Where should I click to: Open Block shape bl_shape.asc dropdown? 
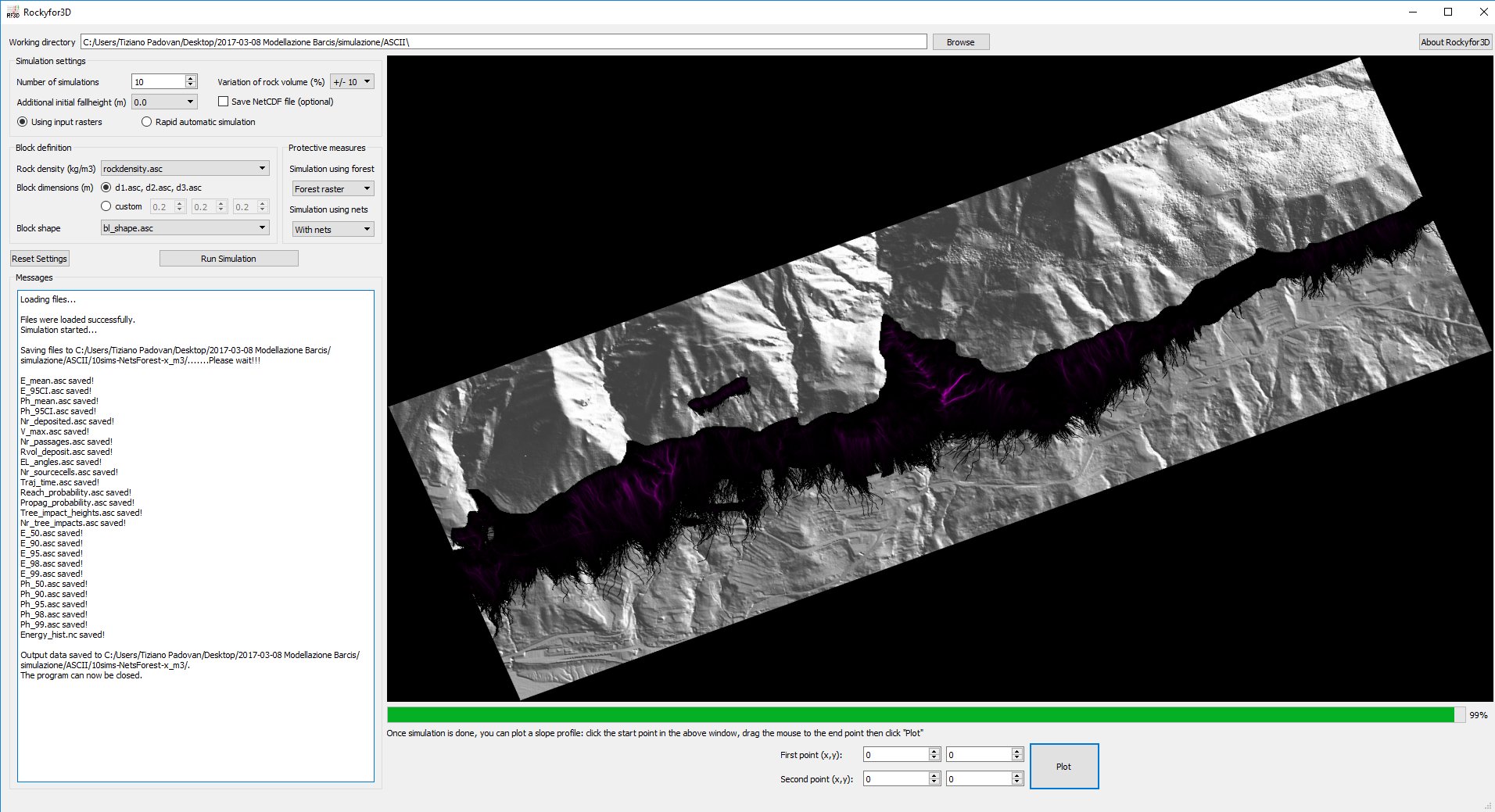pos(185,227)
